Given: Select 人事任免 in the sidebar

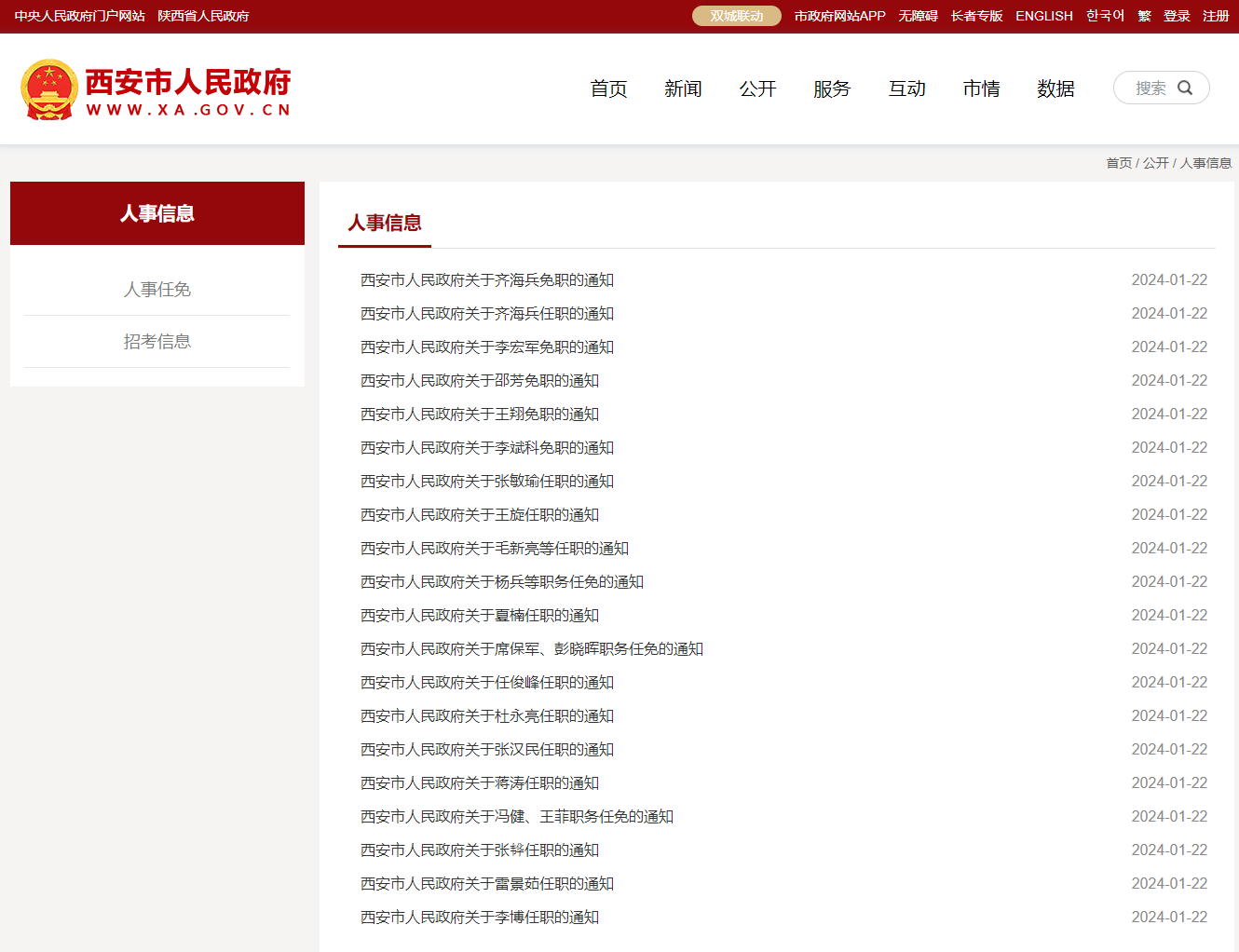Looking at the screenshot, I should (157, 290).
